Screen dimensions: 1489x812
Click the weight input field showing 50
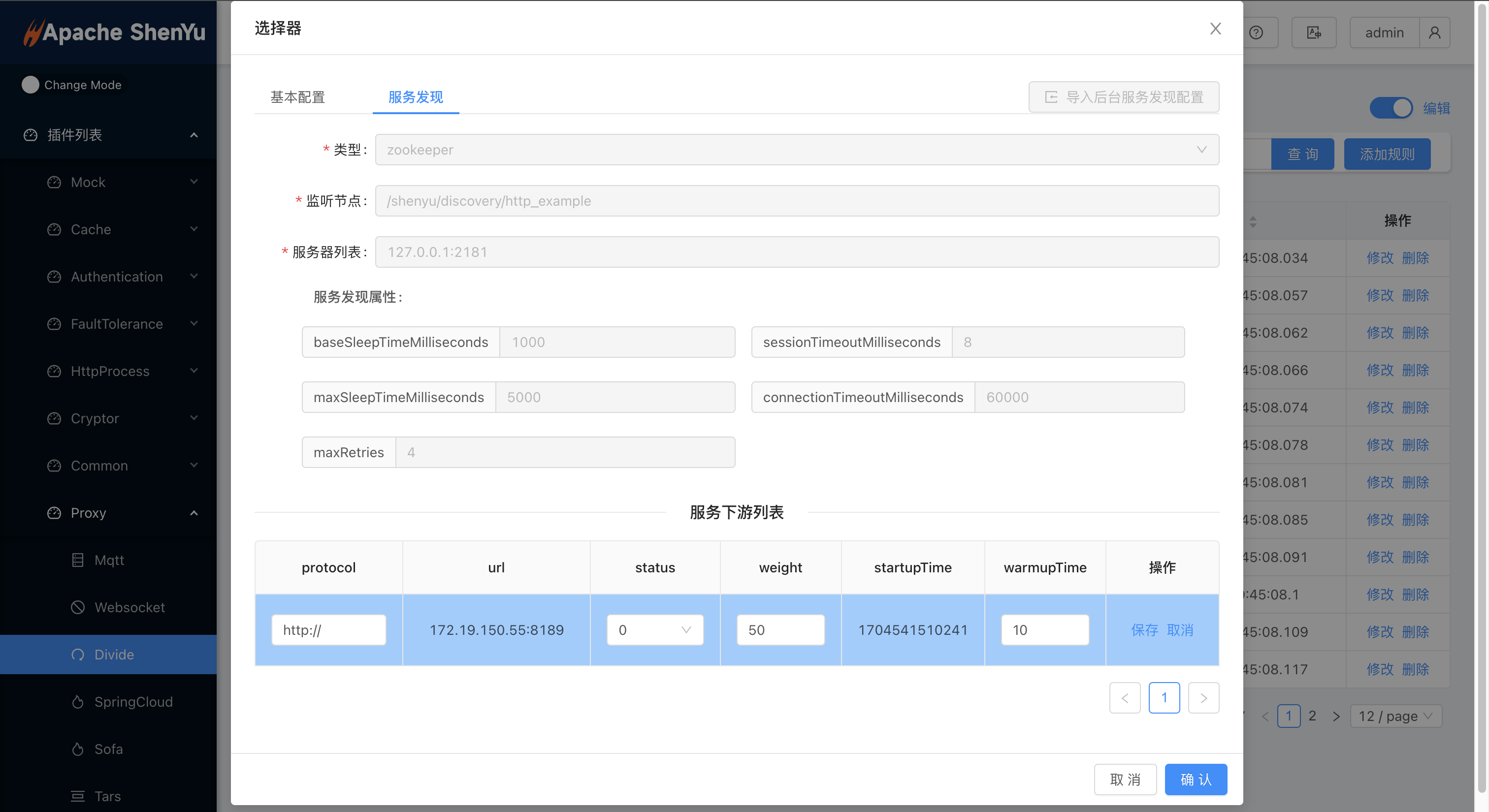point(780,629)
